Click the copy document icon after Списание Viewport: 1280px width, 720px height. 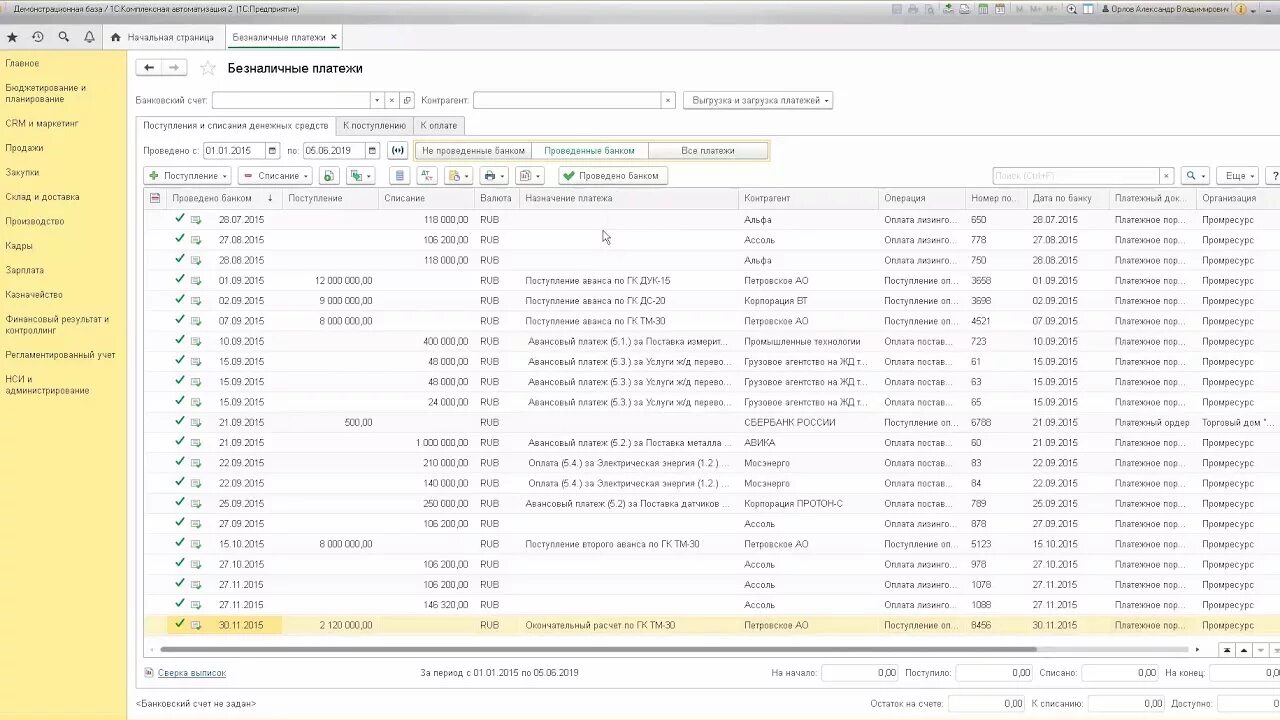(328, 176)
